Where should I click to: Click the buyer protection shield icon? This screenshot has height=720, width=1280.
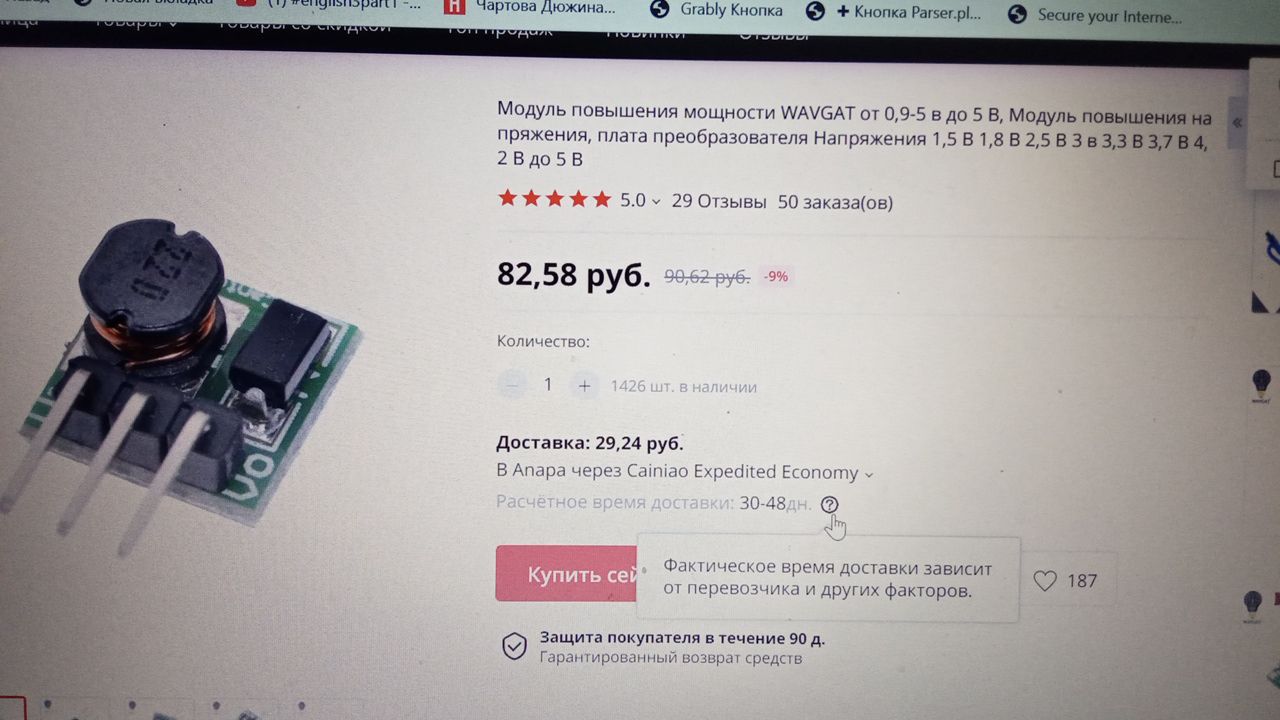(x=513, y=646)
